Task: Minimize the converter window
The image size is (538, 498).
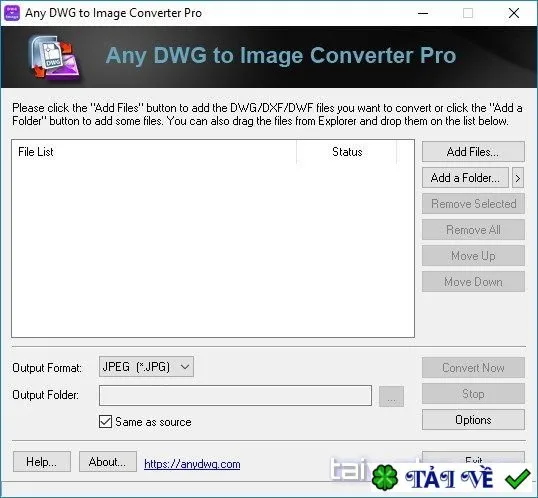Action: coord(423,13)
